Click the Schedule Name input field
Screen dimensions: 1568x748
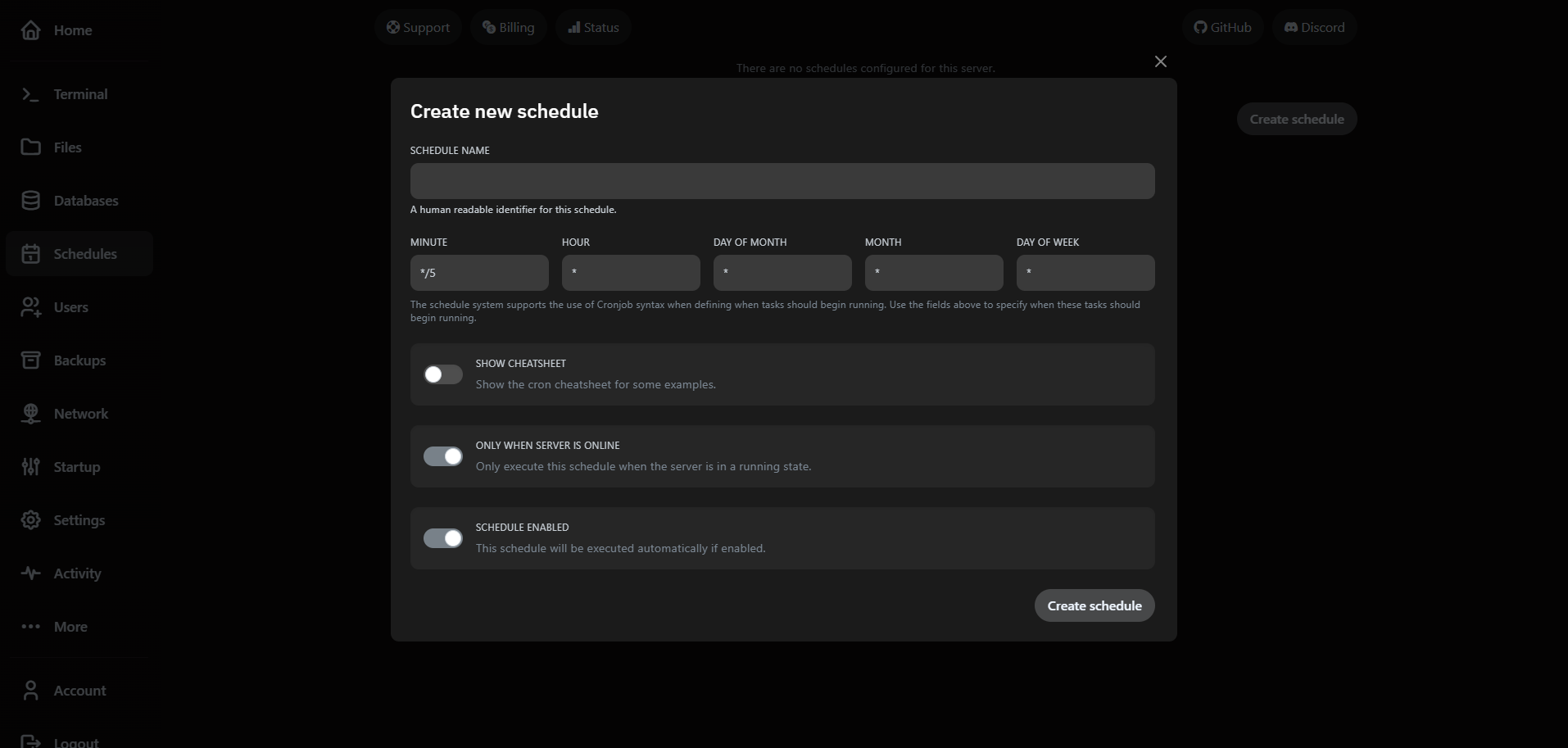[782, 180]
